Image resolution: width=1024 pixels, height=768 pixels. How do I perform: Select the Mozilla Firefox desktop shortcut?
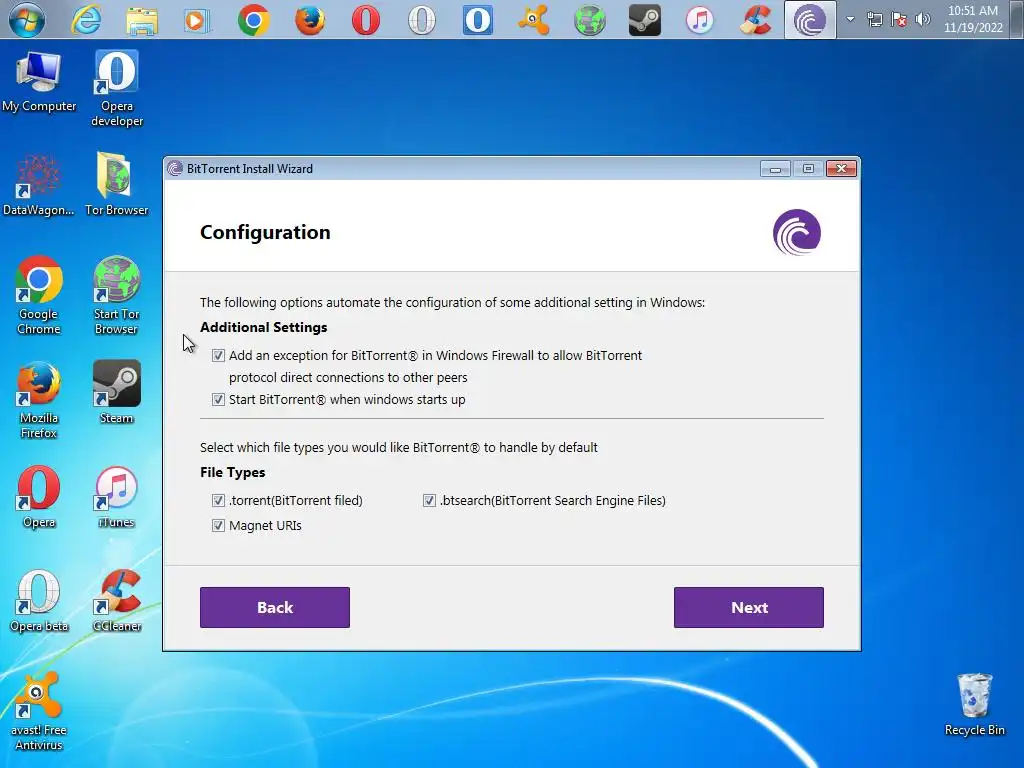click(39, 400)
